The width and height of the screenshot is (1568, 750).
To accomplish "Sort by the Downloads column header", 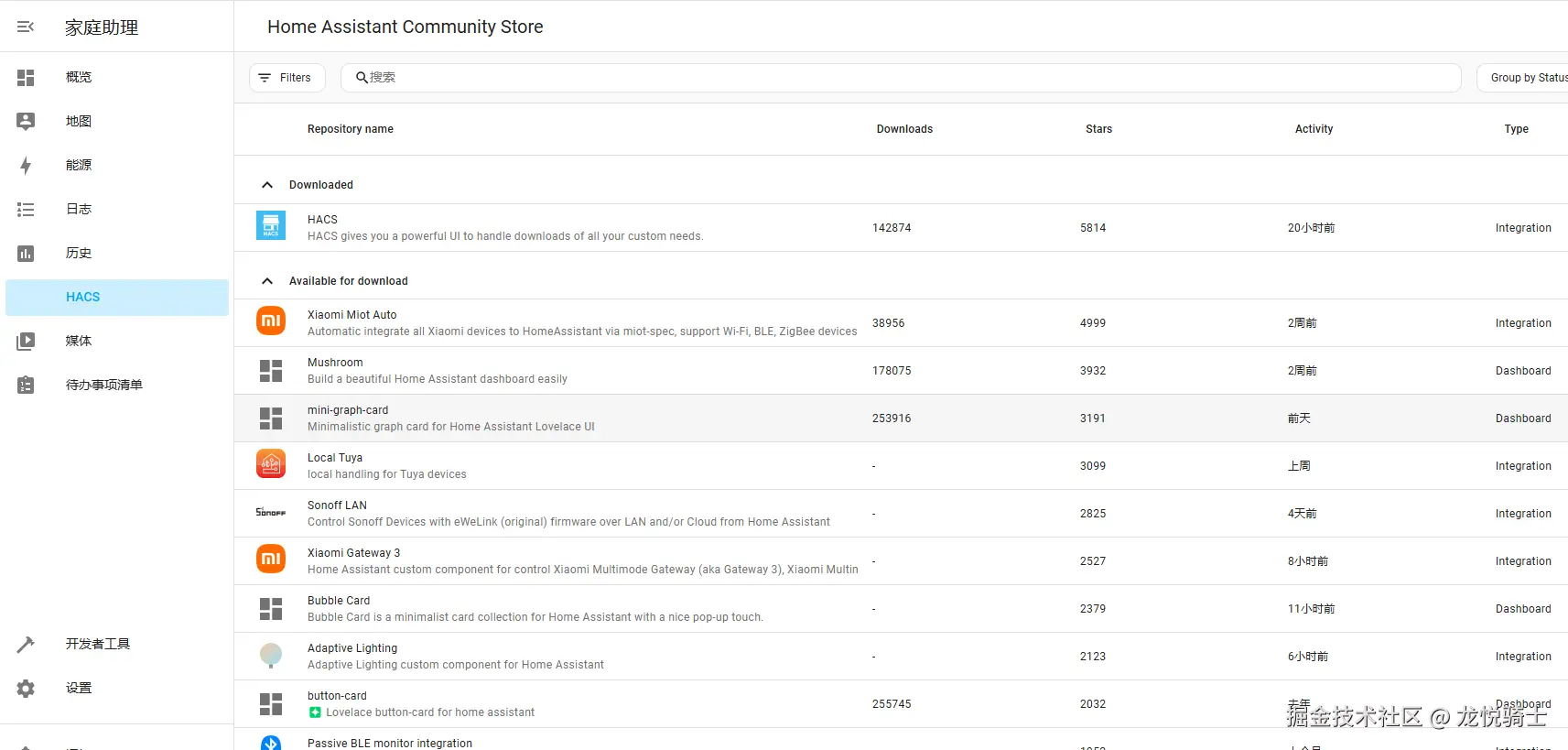I will tap(904, 129).
